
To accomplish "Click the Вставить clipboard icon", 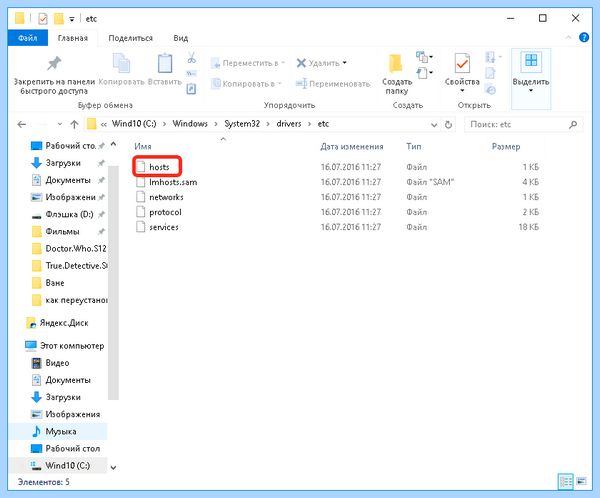I will (165, 63).
